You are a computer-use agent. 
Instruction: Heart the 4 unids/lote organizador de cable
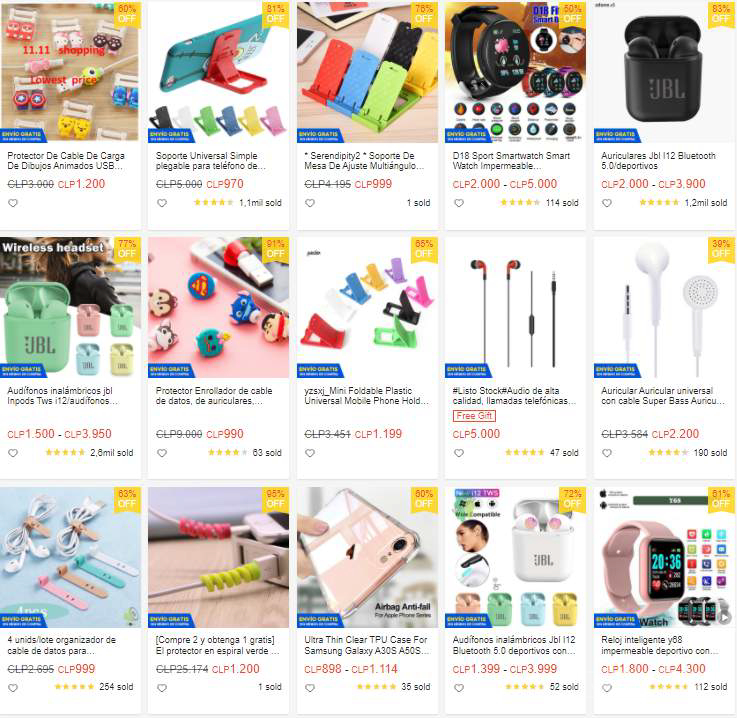[x=13, y=688]
